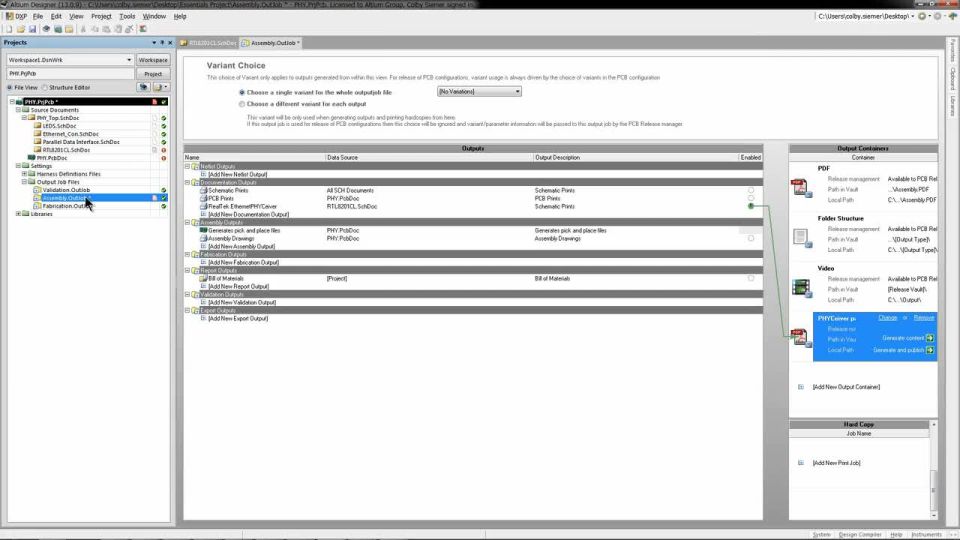
Task: Click [Add New Assembly Output]
Action: coord(241,247)
